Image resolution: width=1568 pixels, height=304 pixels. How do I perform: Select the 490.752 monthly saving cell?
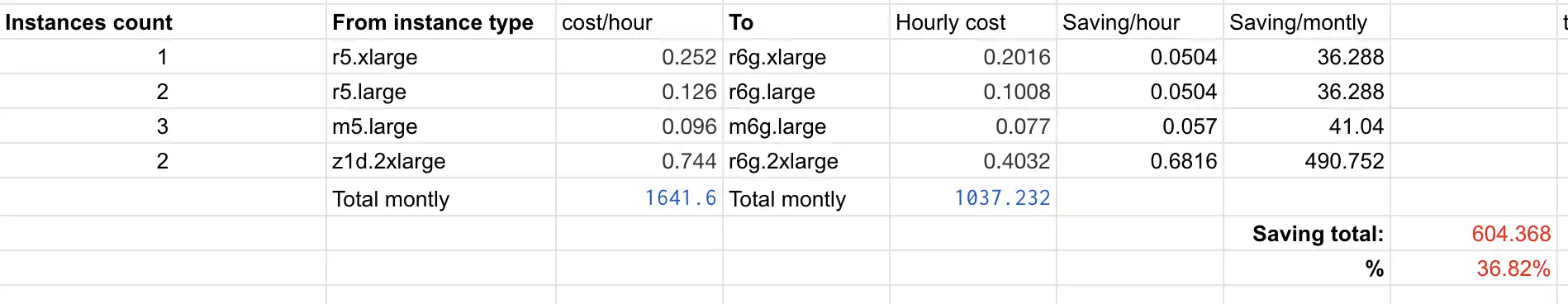[1306, 161]
